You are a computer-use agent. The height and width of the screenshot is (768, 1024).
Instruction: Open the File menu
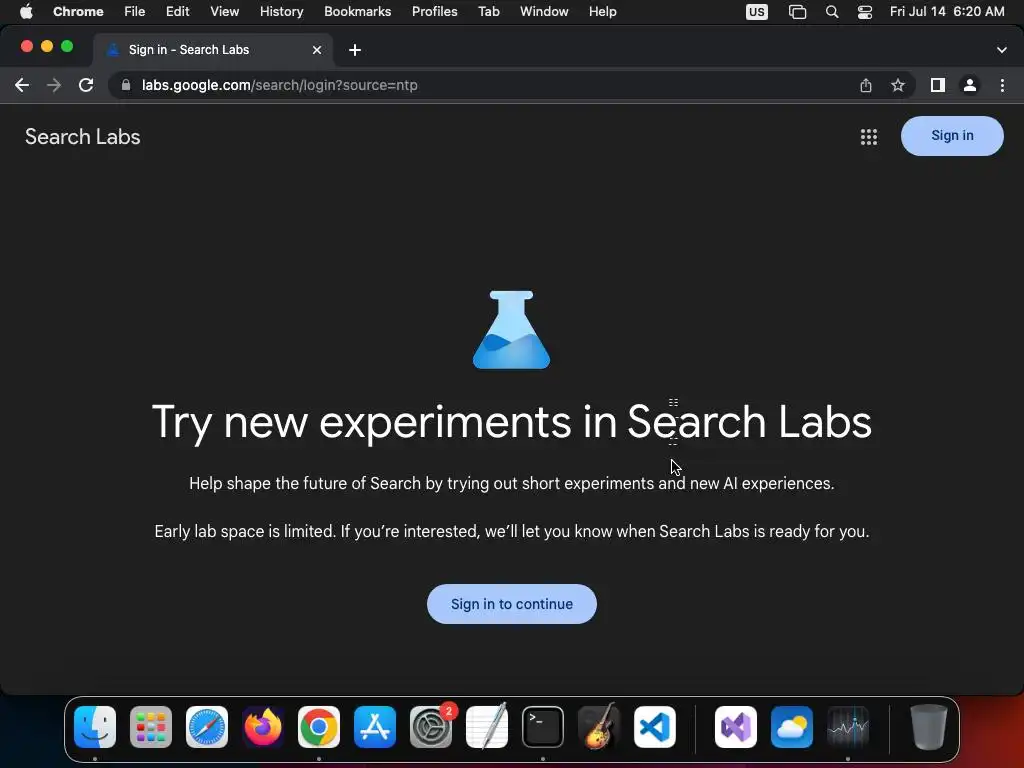135,11
